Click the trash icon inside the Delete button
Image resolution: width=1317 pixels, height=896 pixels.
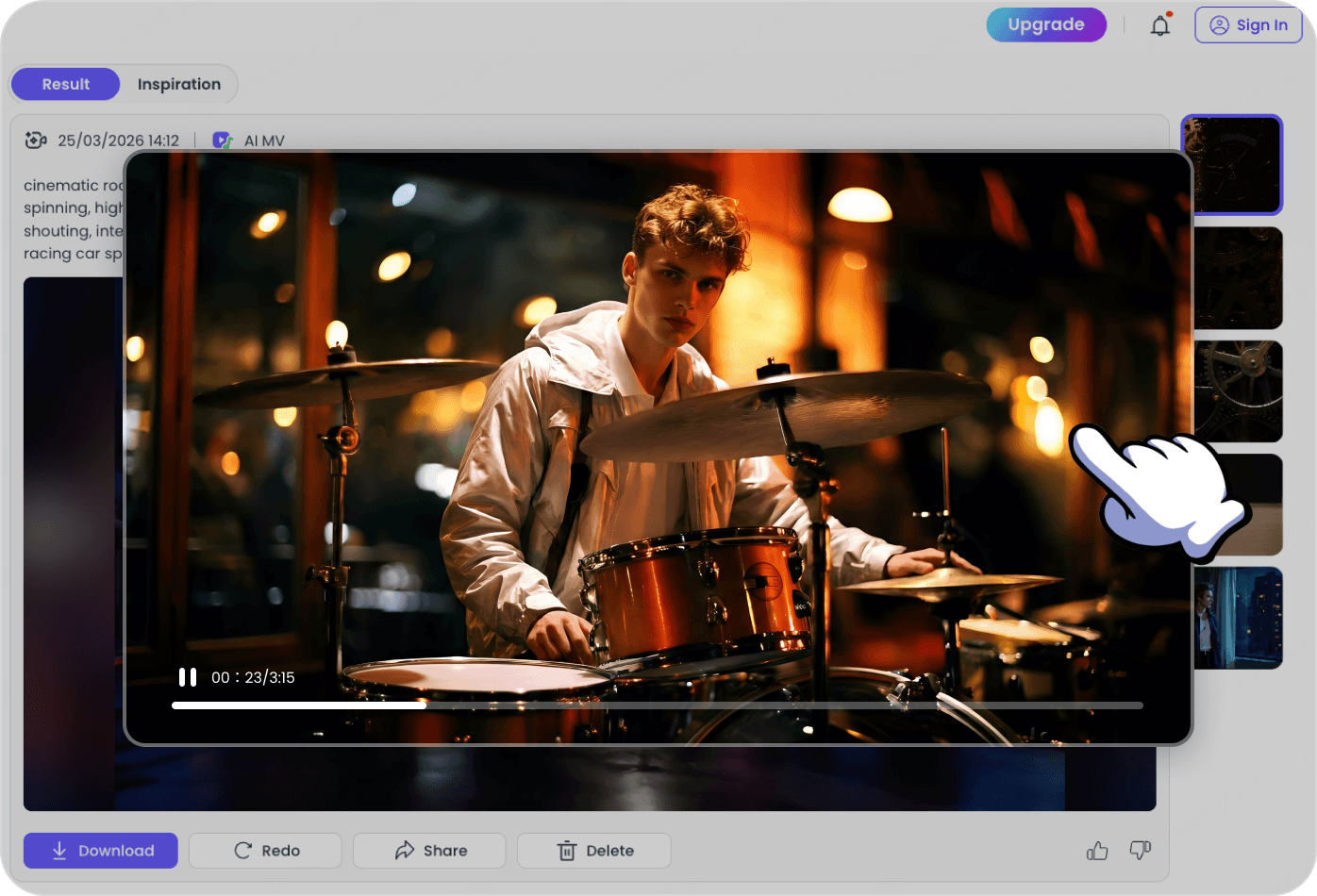pyautogui.click(x=567, y=851)
